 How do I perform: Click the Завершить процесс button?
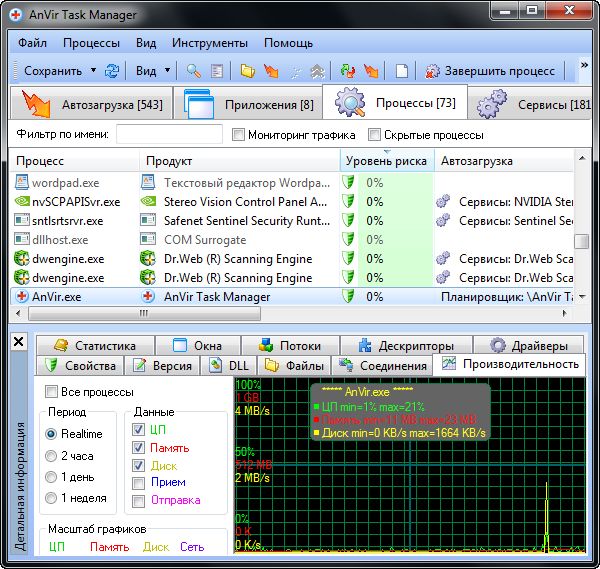pos(490,71)
